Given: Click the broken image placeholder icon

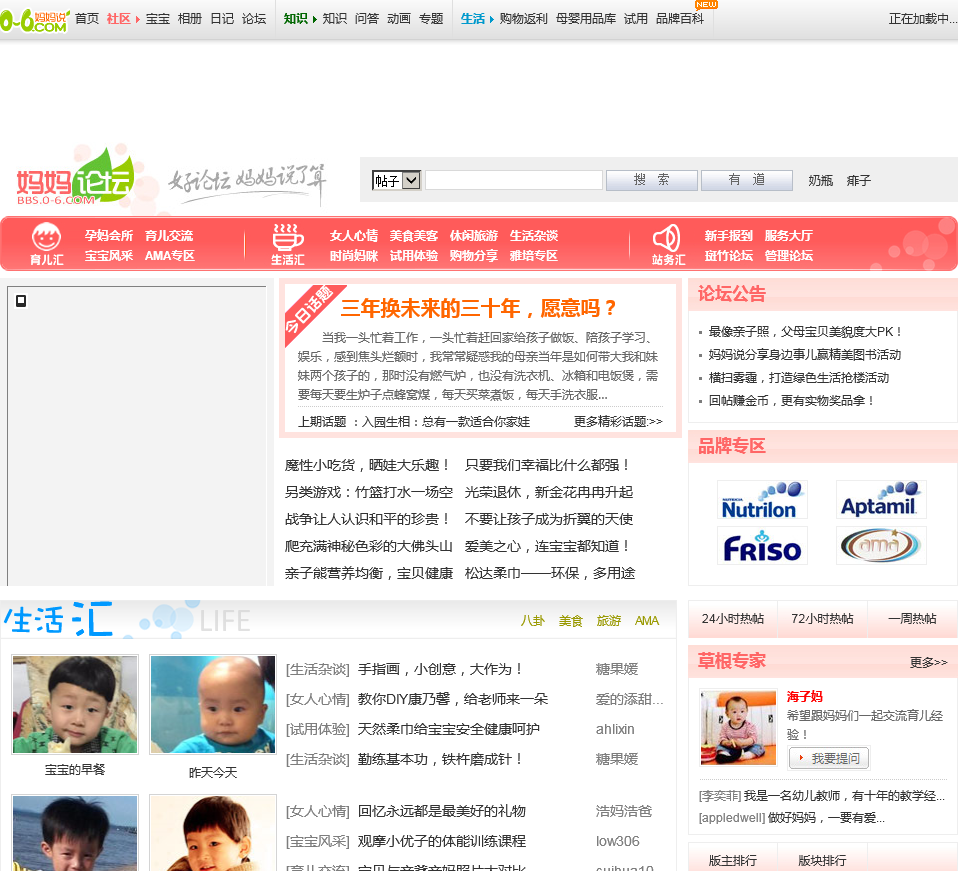Looking at the screenshot, I should tap(21, 301).
